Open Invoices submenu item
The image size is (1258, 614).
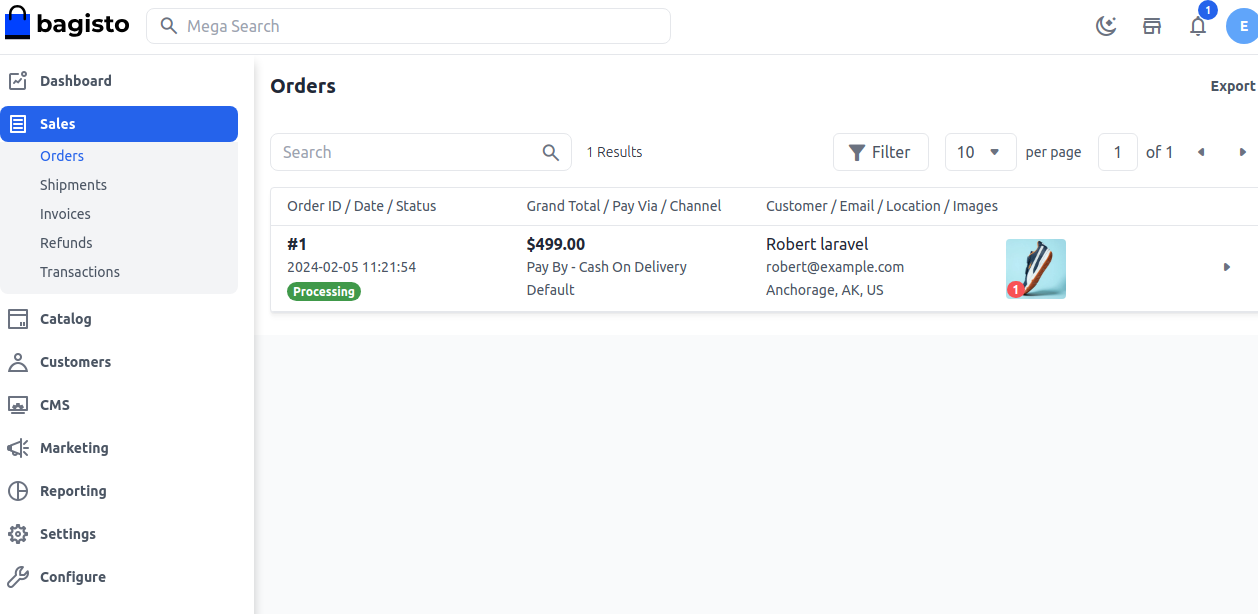click(x=65, y=214)
